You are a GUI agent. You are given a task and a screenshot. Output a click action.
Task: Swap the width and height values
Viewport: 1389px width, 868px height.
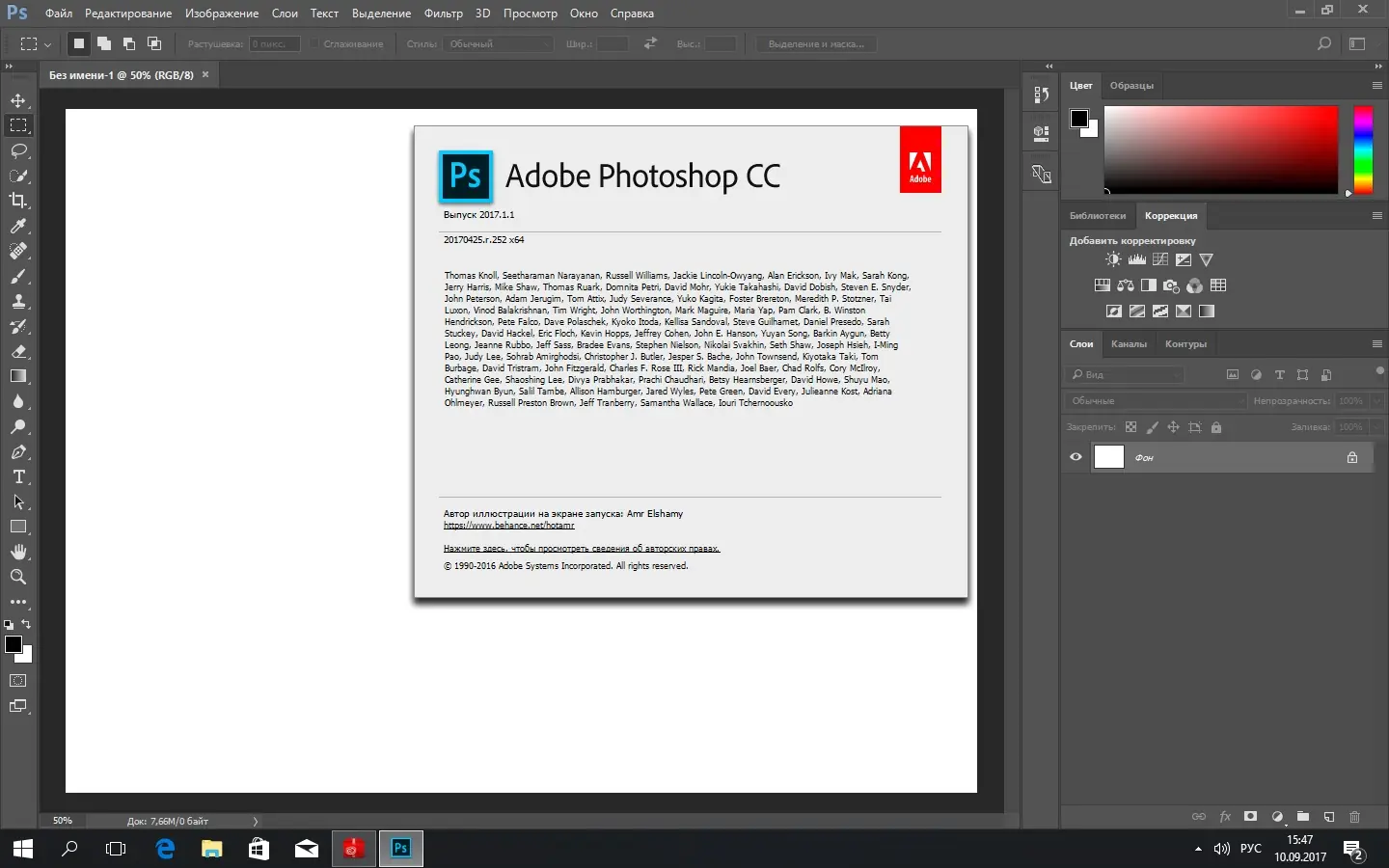coord(650,43)
